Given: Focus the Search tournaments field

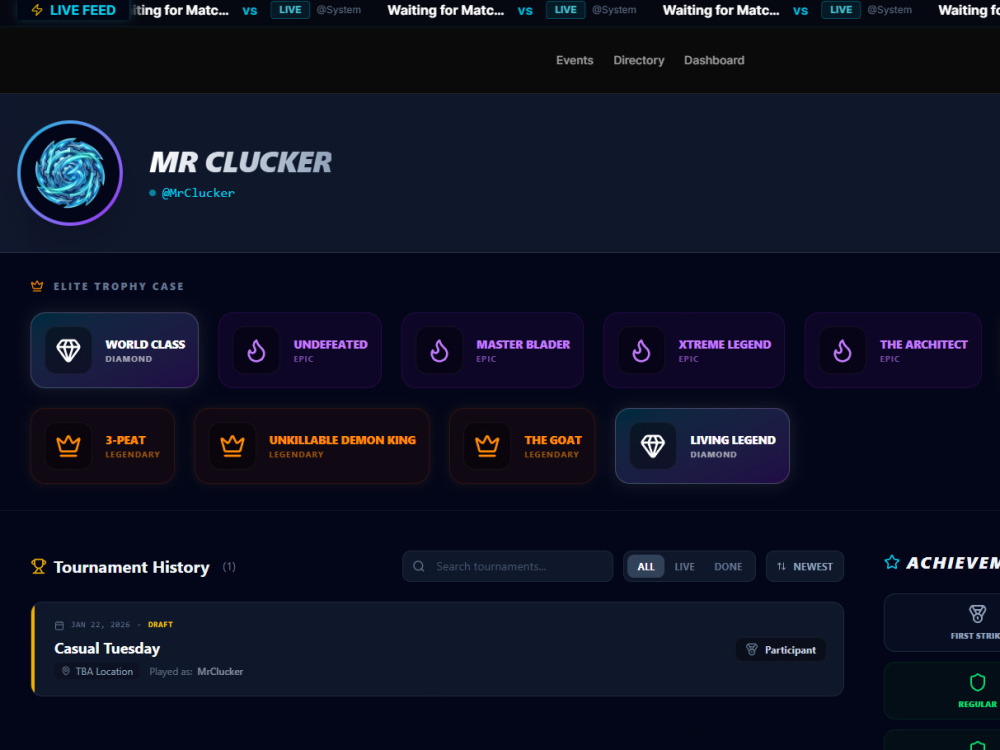Looking at the screenshot, I should pos(508,566).
